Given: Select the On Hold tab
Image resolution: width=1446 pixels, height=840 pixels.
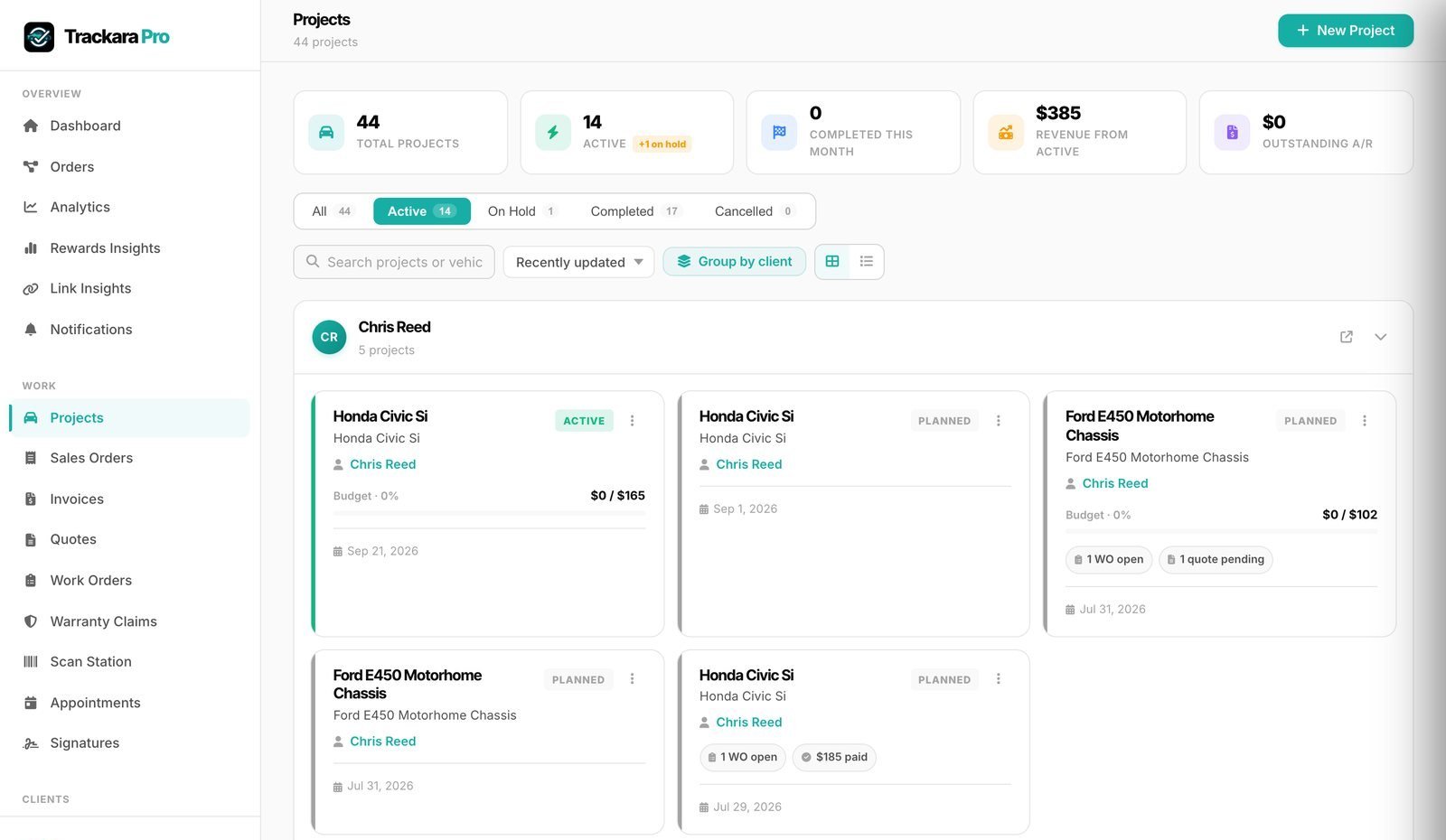Looking at the screenshot, I should pos(521,211).
